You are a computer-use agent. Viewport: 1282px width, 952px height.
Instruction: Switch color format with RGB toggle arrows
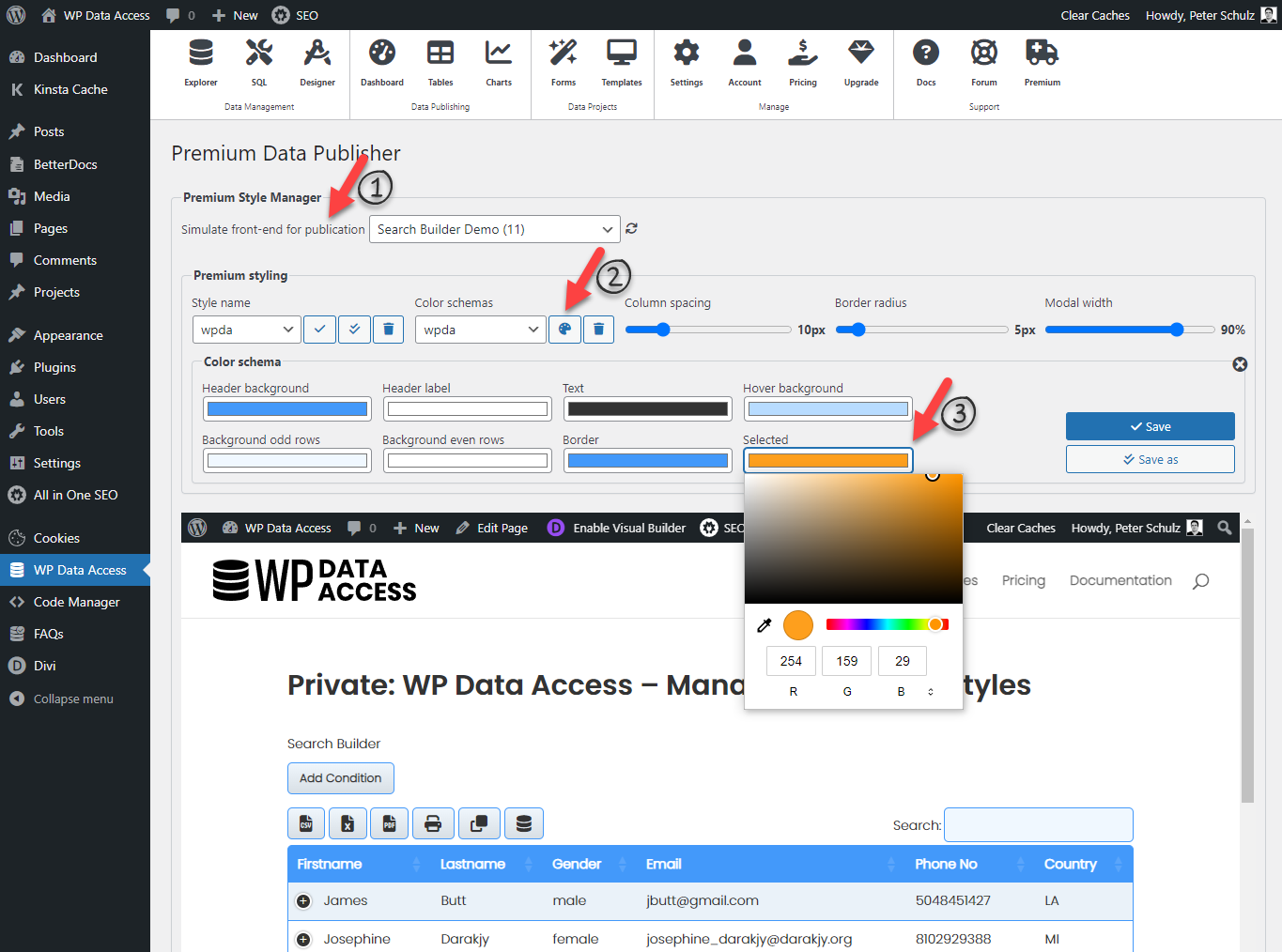click(x=931, y=692)
